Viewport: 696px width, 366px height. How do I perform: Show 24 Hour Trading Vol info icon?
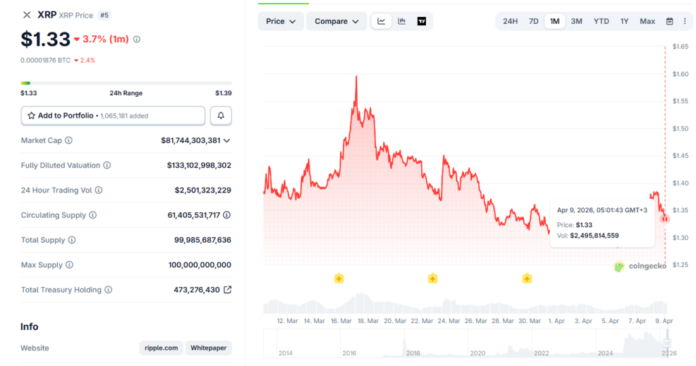99,190
